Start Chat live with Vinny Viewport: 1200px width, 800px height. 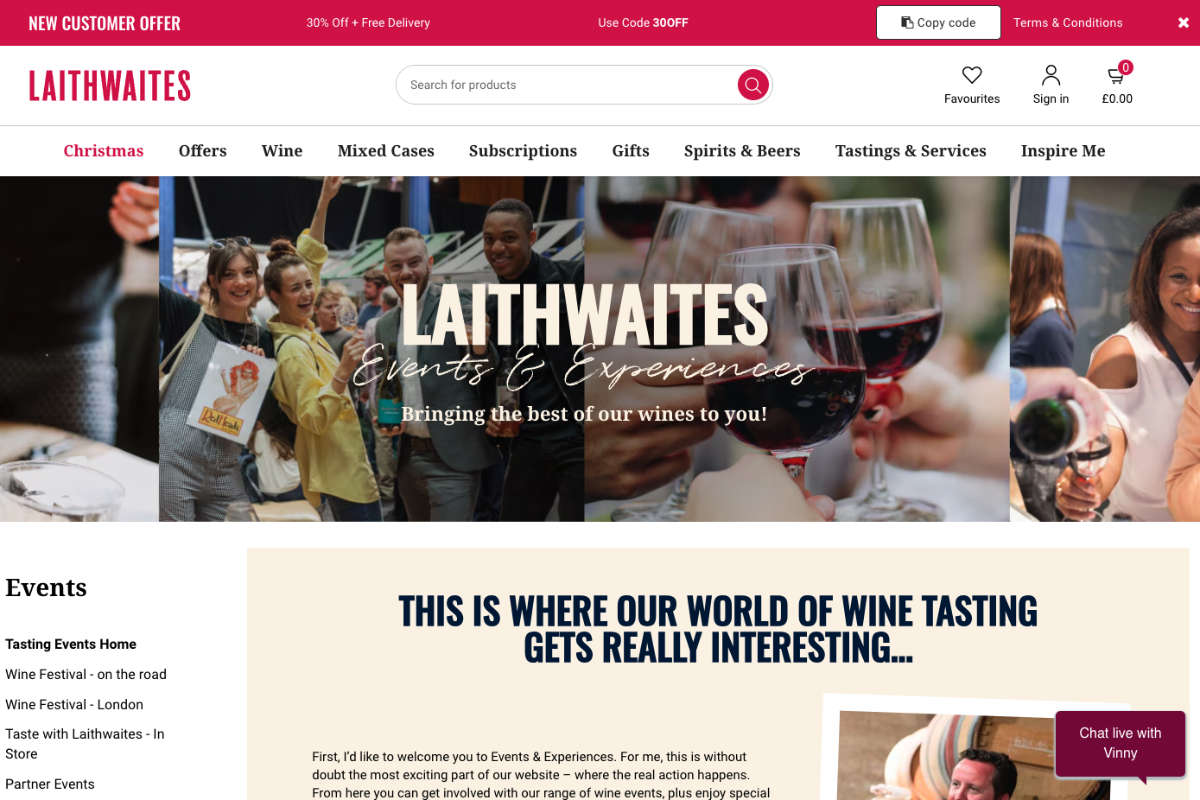(1120, 743)
